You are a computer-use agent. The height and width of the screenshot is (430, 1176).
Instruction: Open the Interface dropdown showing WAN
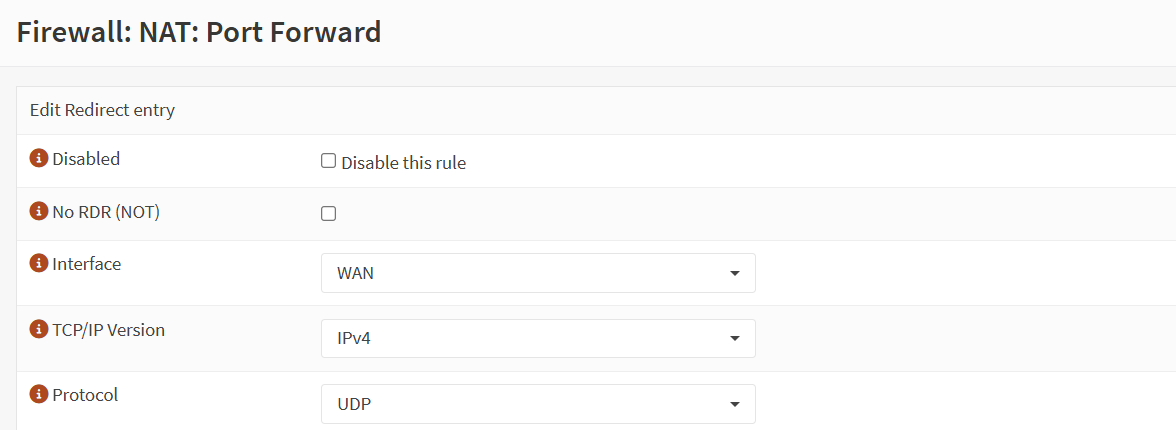tap(538, 273)
